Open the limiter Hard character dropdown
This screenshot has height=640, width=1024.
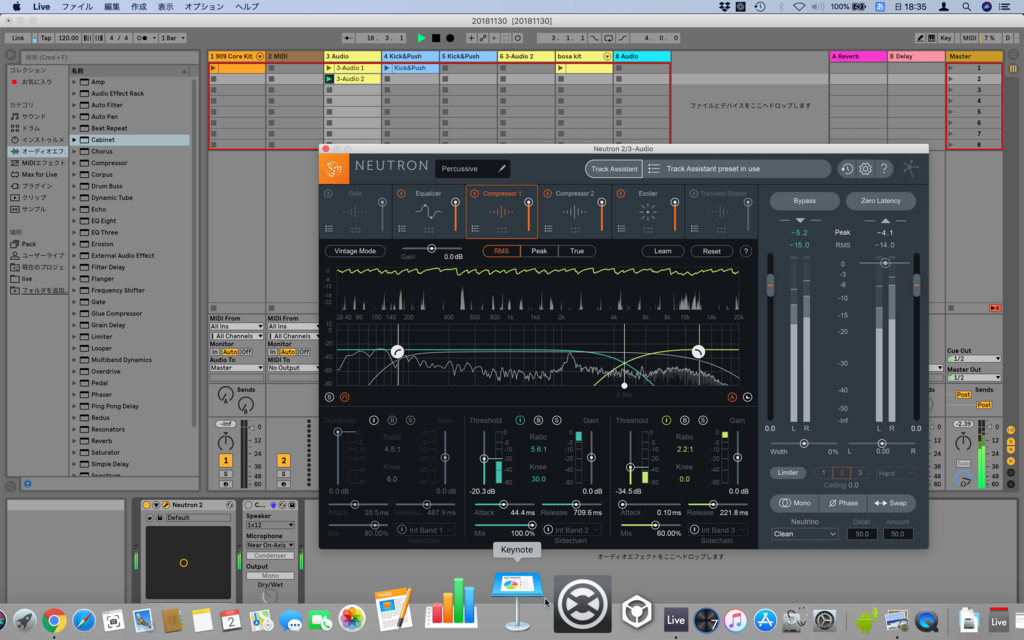(895, 473)
